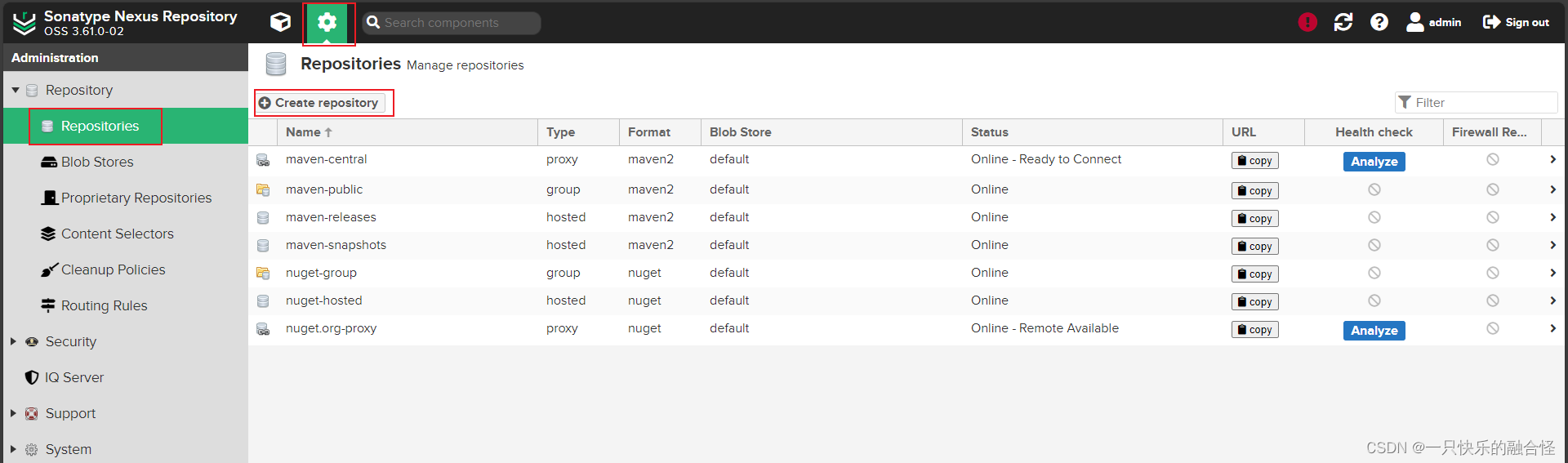Click Analyze for nuget.org-proxy
The width and height of the screenshot is (1568, 463).
tap(1374, 331)
